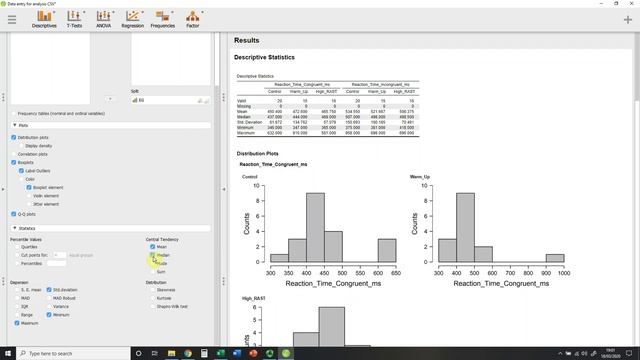This screenshot has width=640, height=360.
Task: Enable Violin element
Action: [x=29, y=196]
